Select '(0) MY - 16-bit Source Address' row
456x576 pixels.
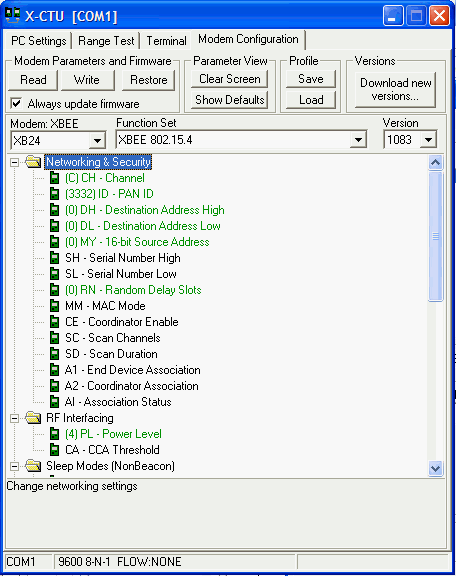point(137,242)
